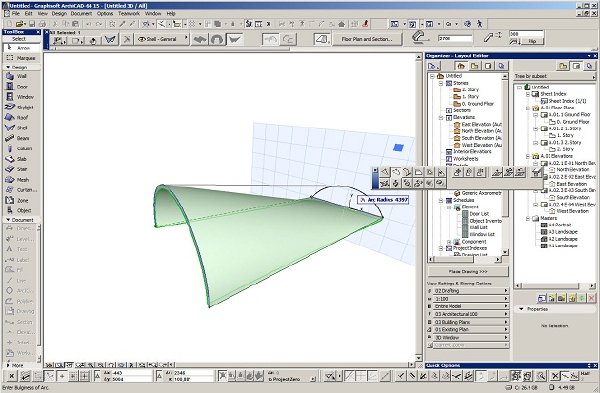Delete item icon in Layout Book pane
This screenshot has height=393, width=600.
[x=591, y=298]
